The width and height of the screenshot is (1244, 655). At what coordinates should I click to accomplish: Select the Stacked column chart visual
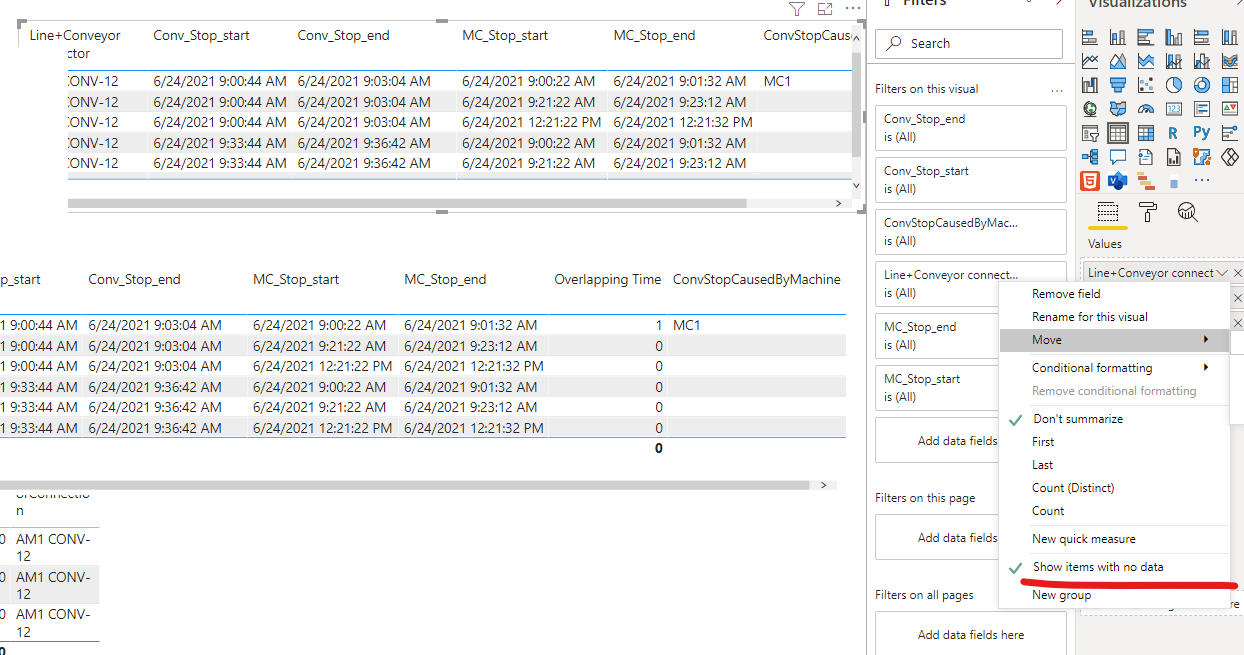(1118, 37)
